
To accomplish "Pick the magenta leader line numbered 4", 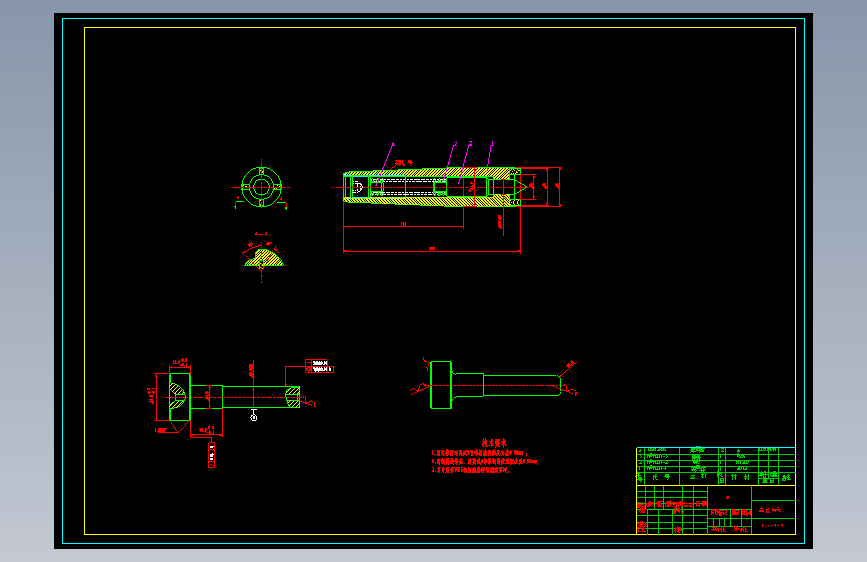I will coord(385,163).
